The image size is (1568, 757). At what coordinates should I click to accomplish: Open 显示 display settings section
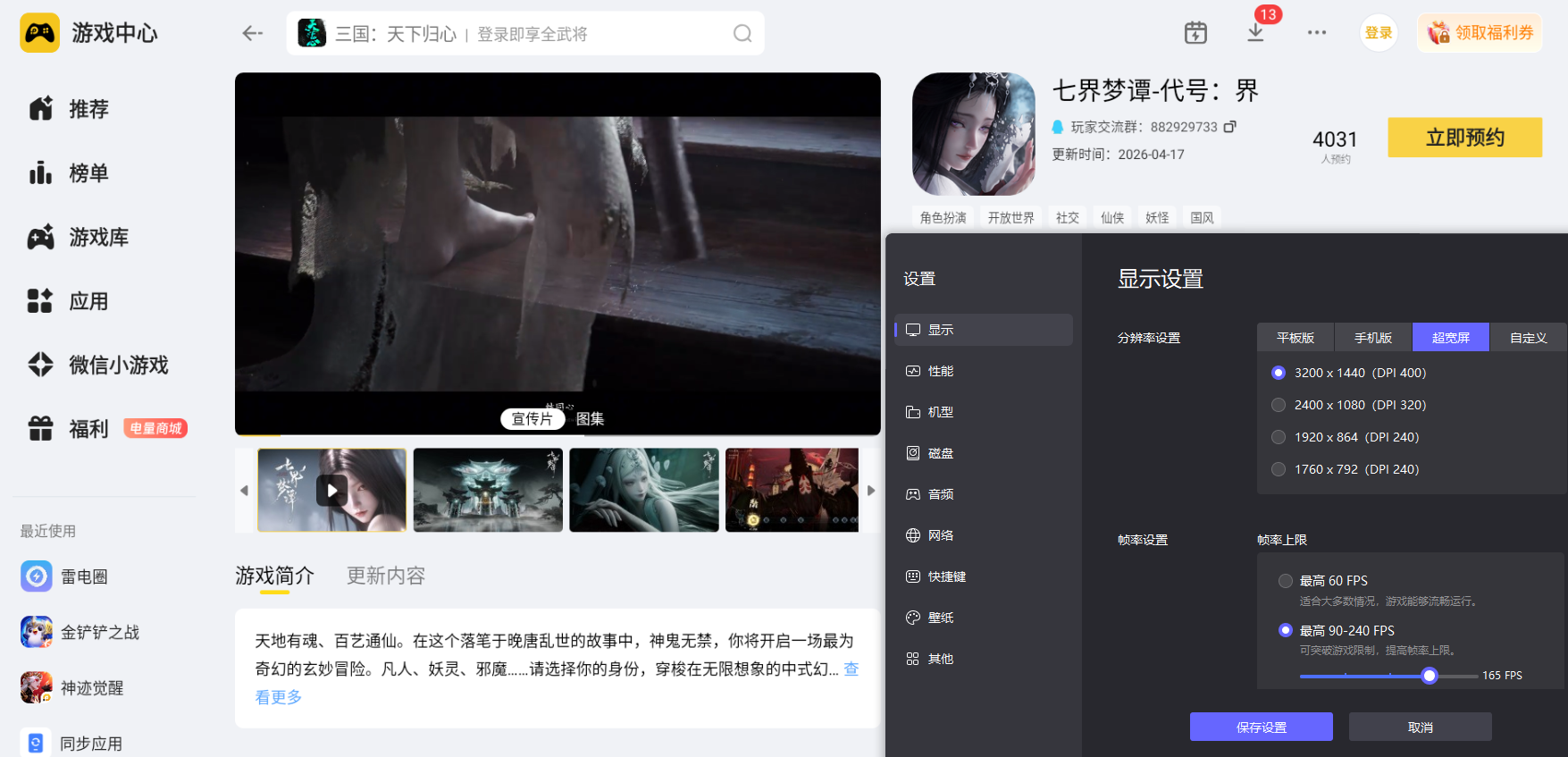[984, 330]
